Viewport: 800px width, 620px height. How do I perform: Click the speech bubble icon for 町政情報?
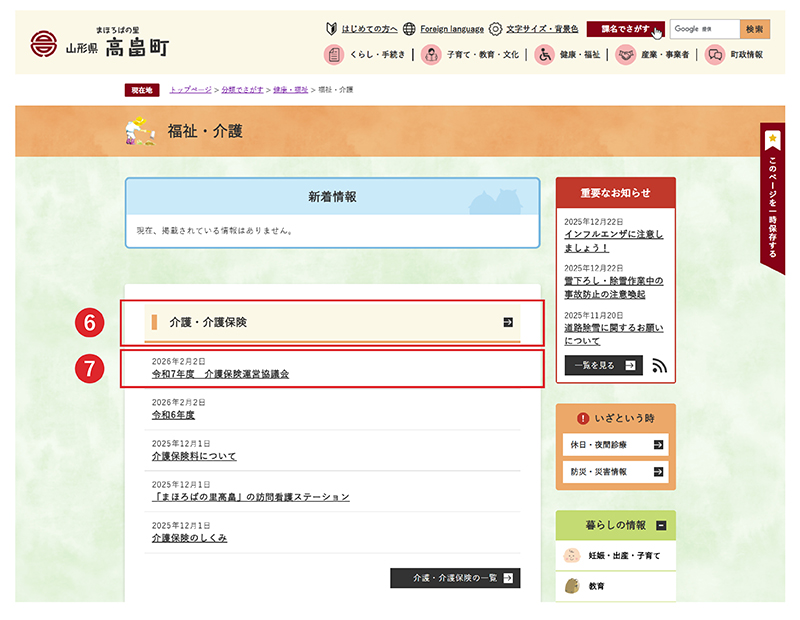tap(714, 57)
